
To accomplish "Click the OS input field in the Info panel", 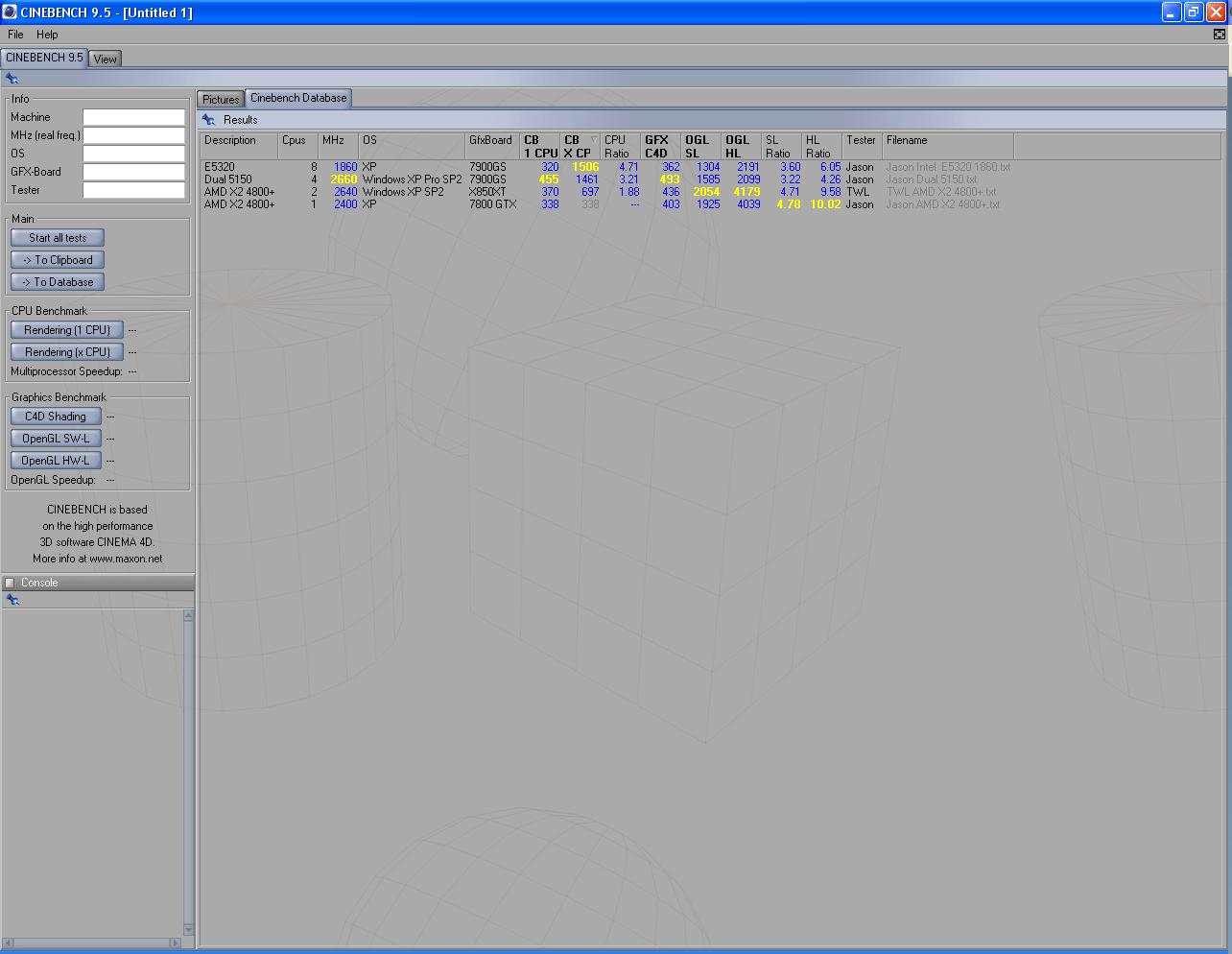I will click(133, 154).
